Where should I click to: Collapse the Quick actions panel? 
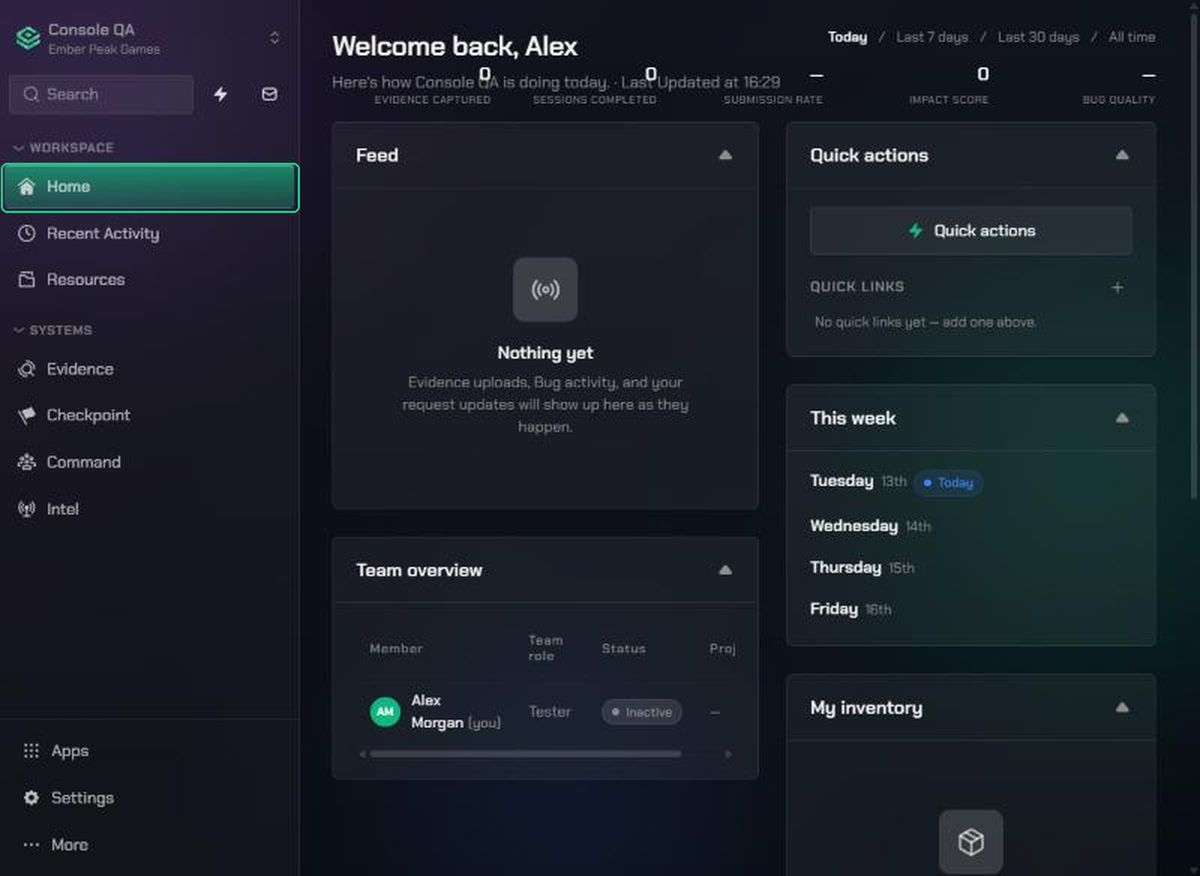coord(1122,155)
